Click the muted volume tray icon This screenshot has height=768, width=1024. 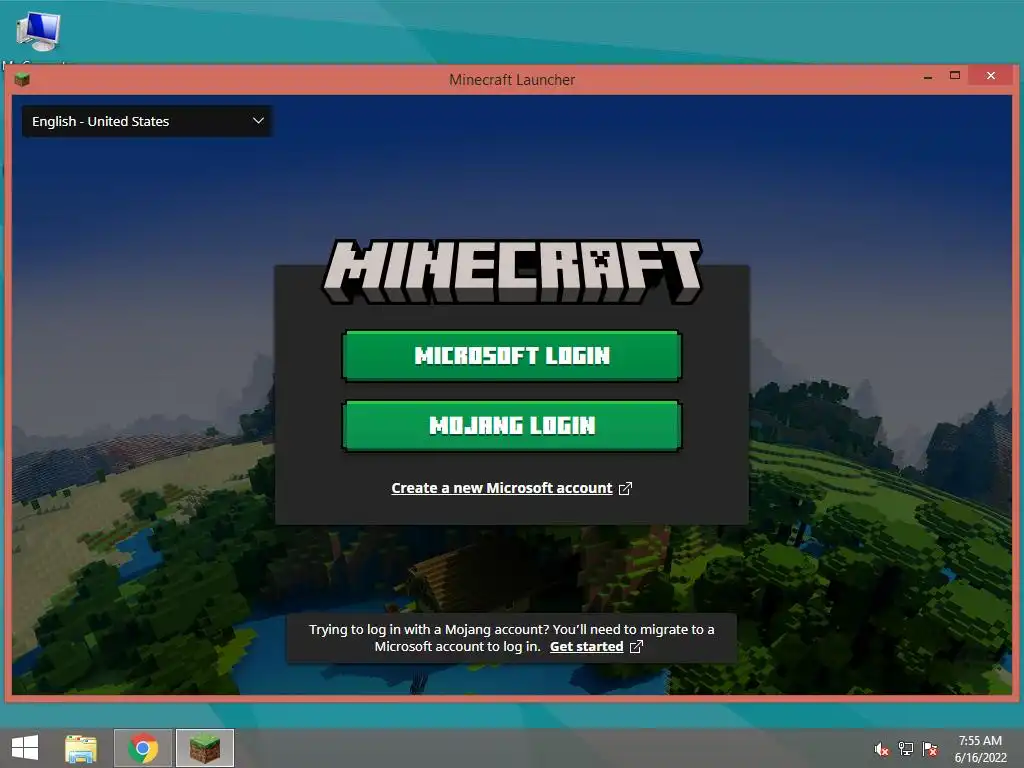882,749
